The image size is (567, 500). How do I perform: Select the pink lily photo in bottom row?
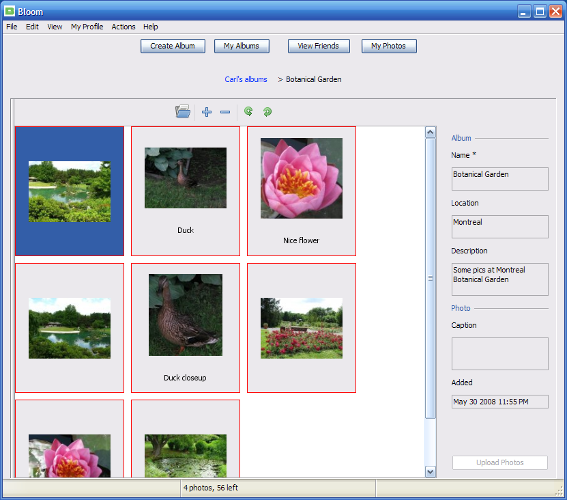(69, 439)
